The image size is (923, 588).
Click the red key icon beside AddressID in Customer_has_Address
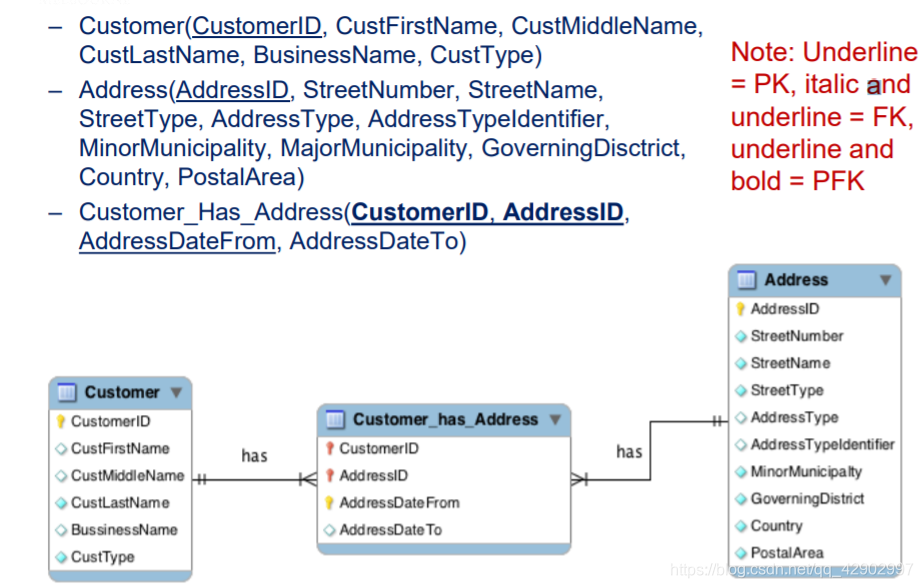coord(330,476)
